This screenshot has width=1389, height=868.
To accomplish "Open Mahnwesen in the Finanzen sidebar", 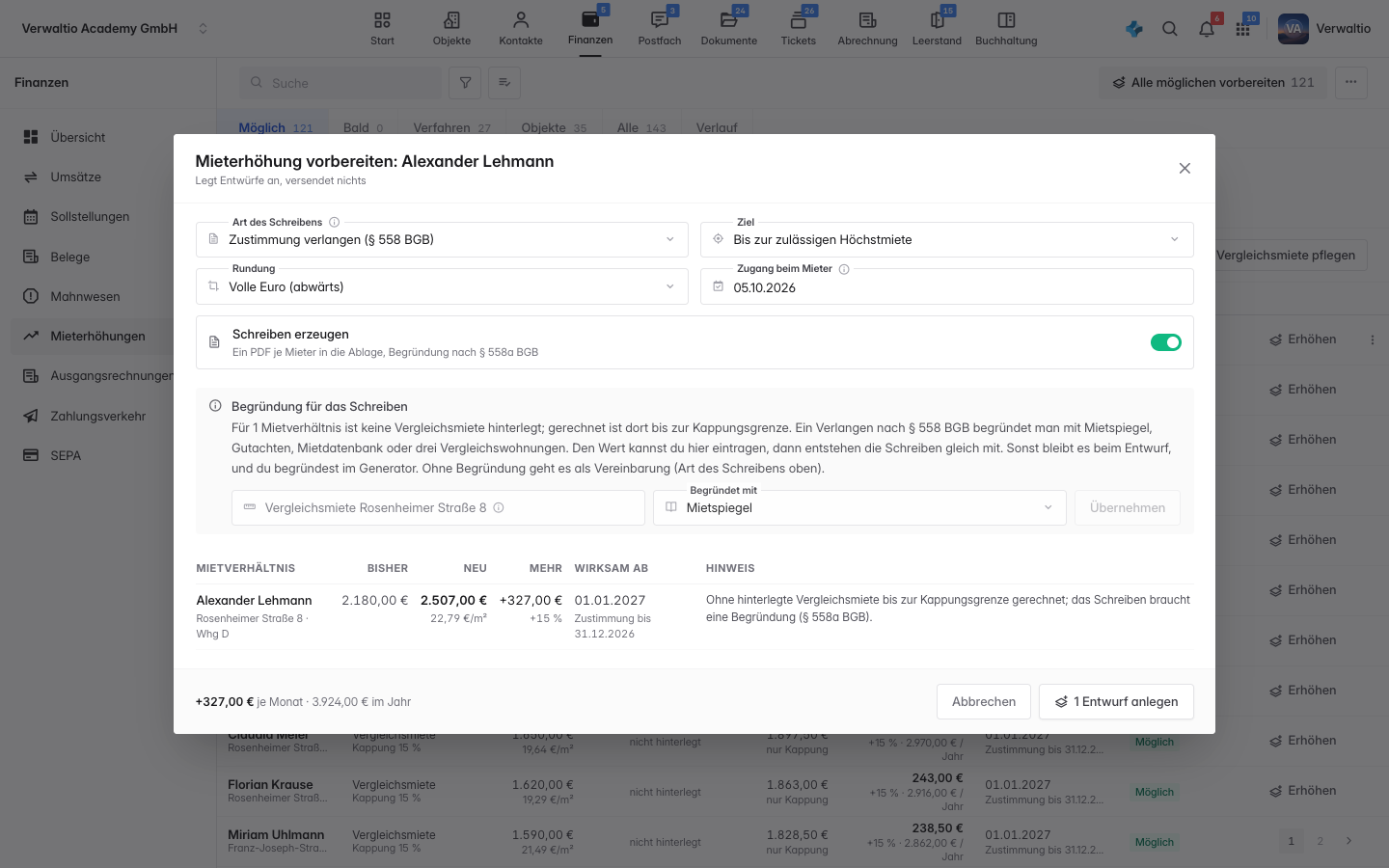I will (x=85, y=296).
